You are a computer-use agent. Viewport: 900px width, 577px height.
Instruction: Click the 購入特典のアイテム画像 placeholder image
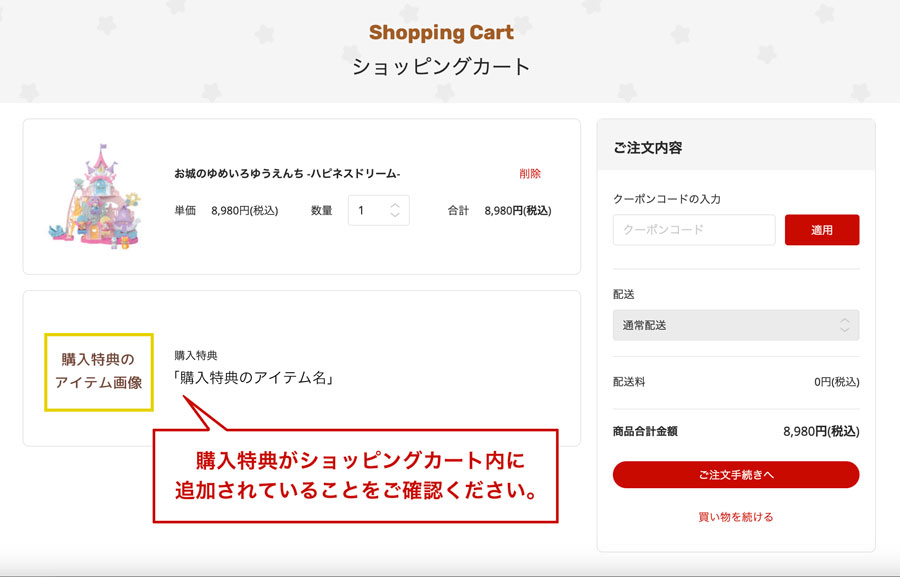tap(99, 372)
